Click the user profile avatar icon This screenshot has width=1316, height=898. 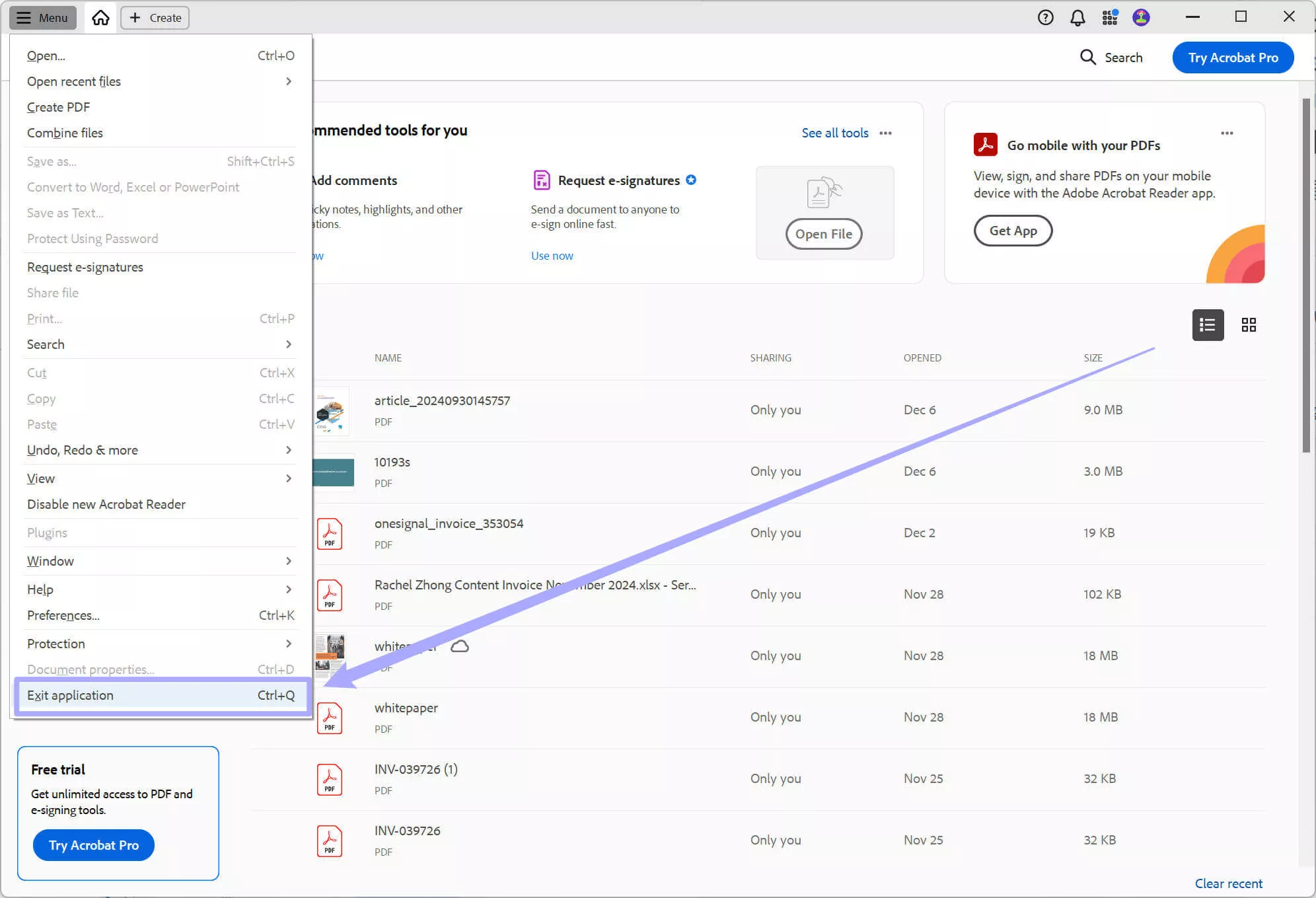point(1141,18)
